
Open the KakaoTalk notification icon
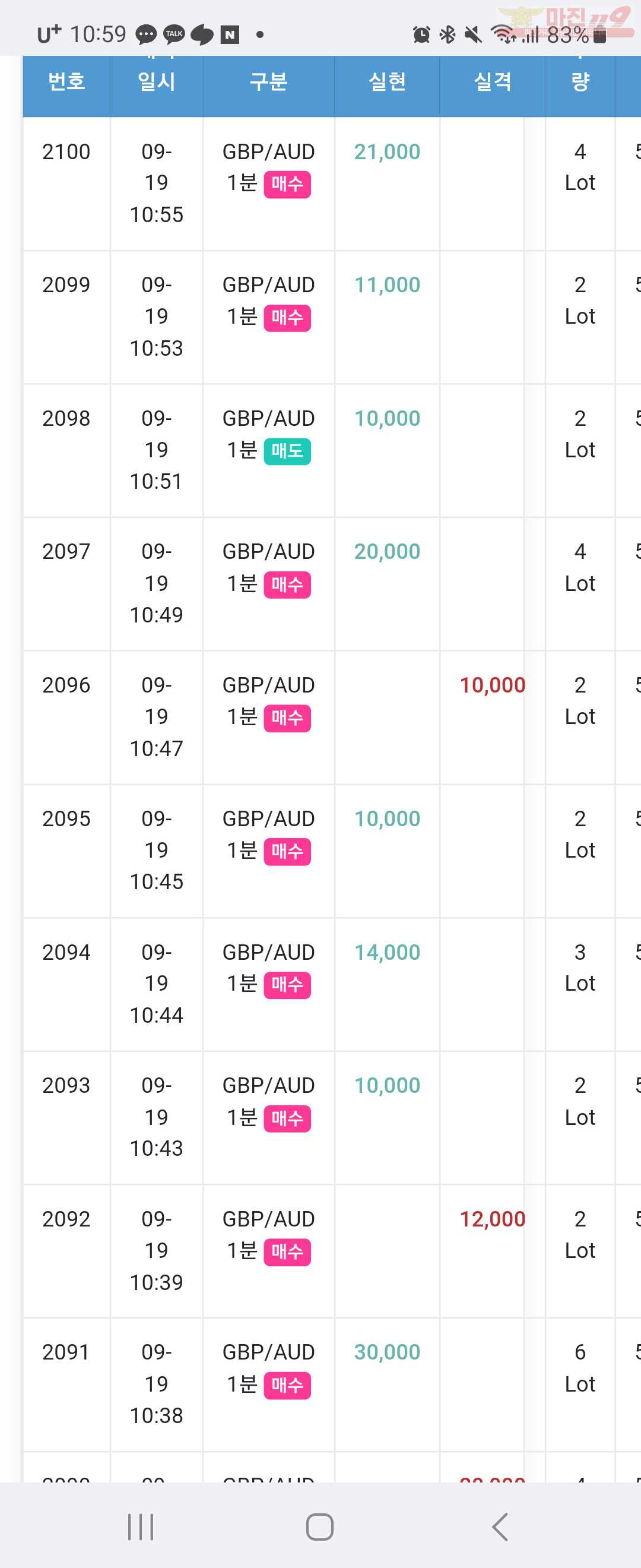pyautogui.click(x=174, y=34)
